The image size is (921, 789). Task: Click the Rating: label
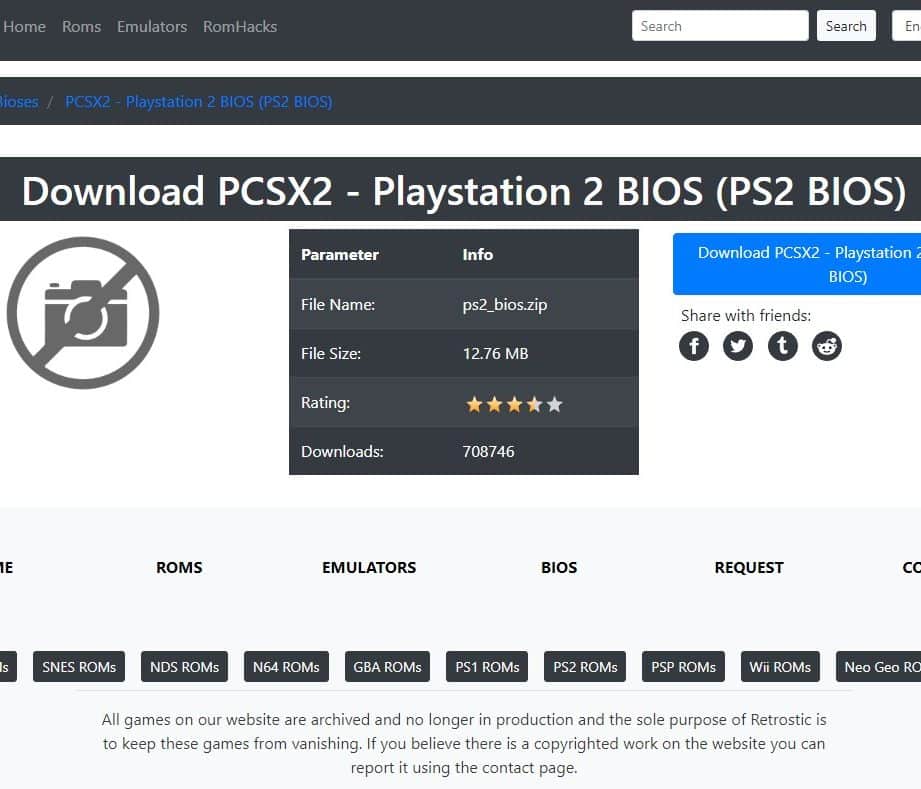(325, 402)
